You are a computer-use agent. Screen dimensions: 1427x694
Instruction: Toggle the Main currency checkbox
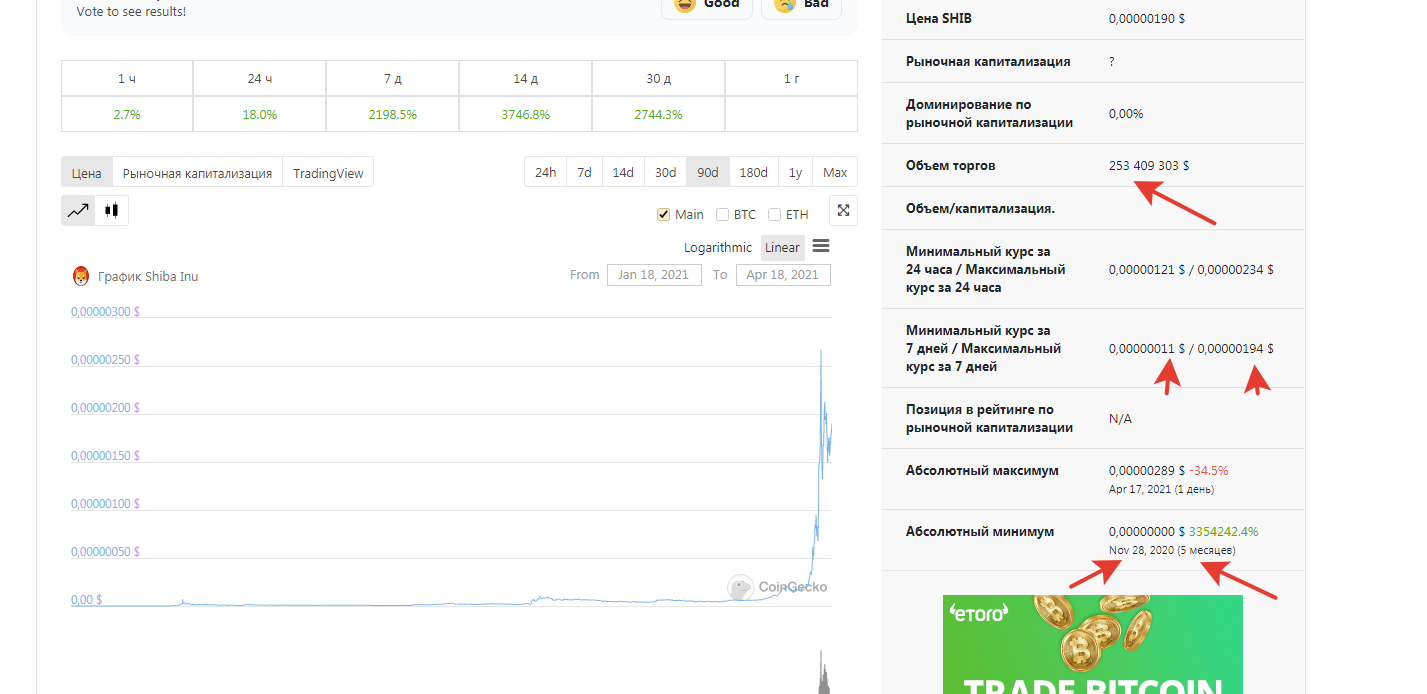(x=663, y=214)
